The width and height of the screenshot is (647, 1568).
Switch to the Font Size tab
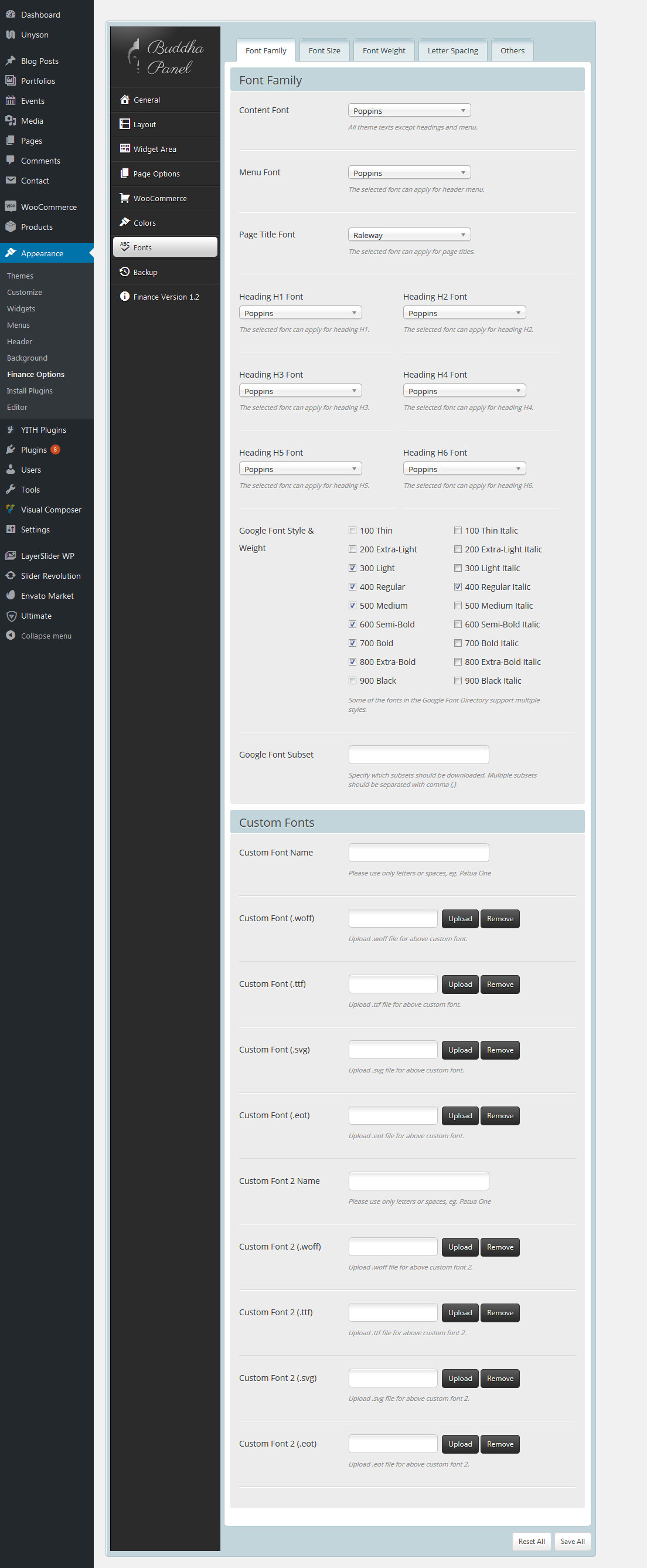pyautogui.click(x=324, y=50)
